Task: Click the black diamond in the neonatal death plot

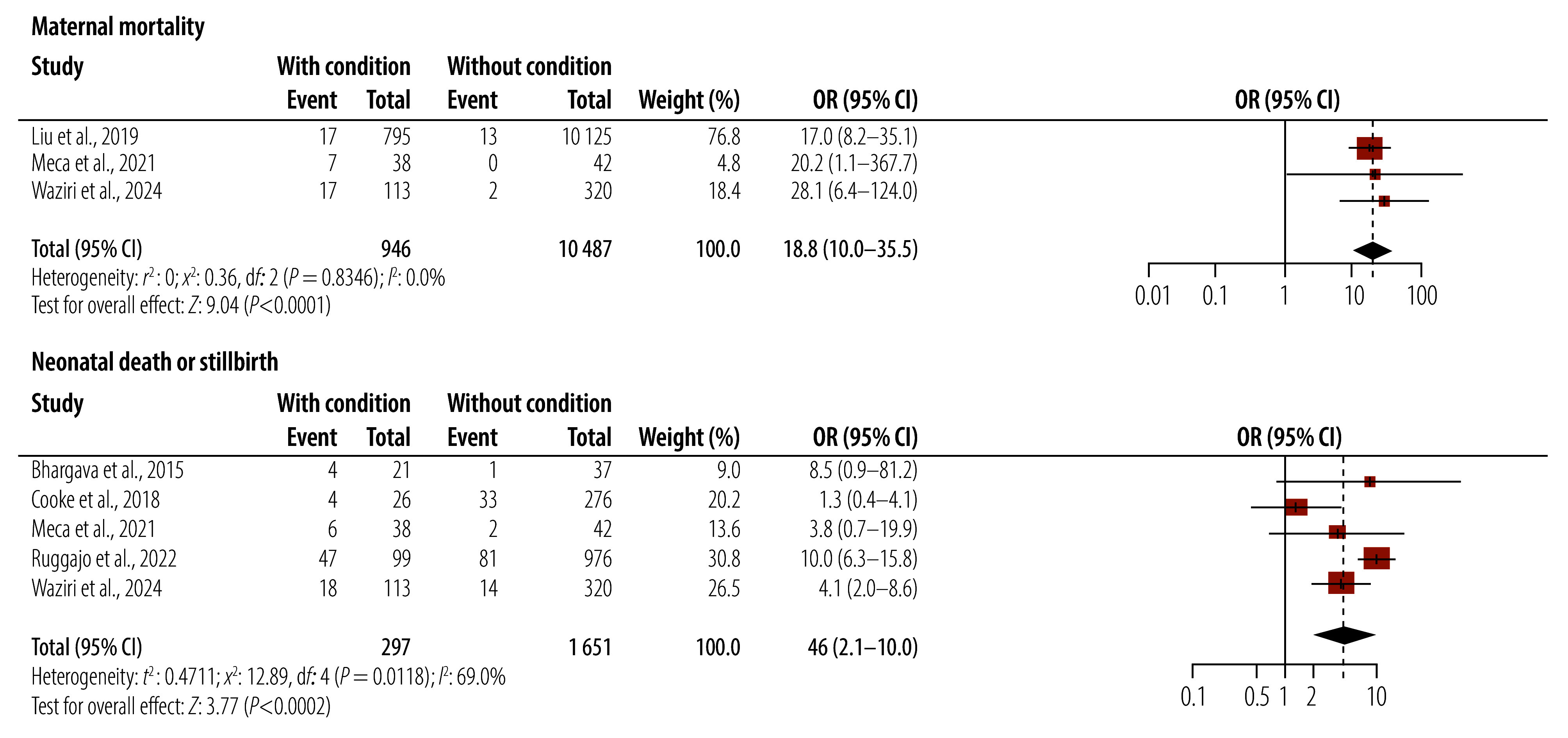Action: click(1344, 635)
